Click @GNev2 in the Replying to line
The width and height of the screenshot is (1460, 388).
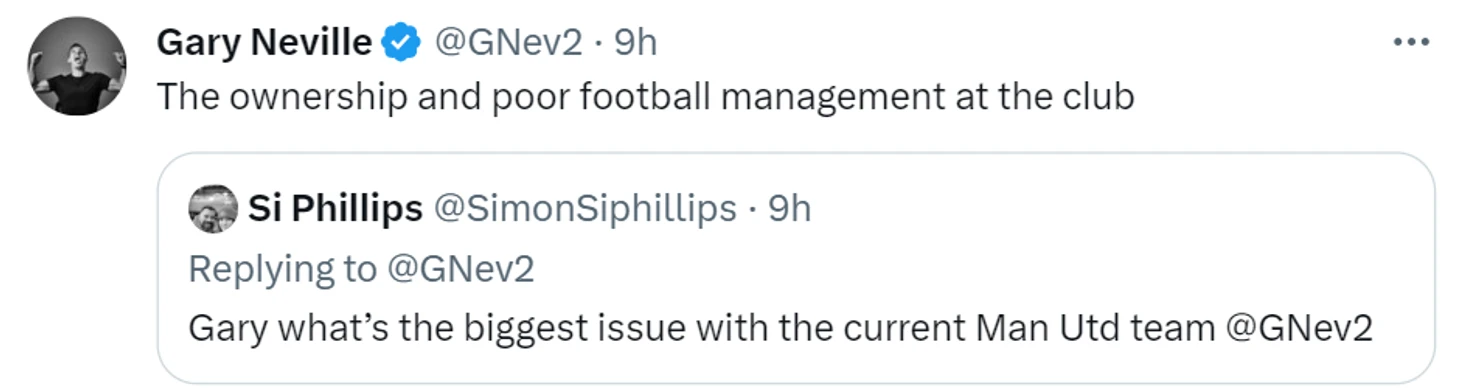(x=460, y=269)
